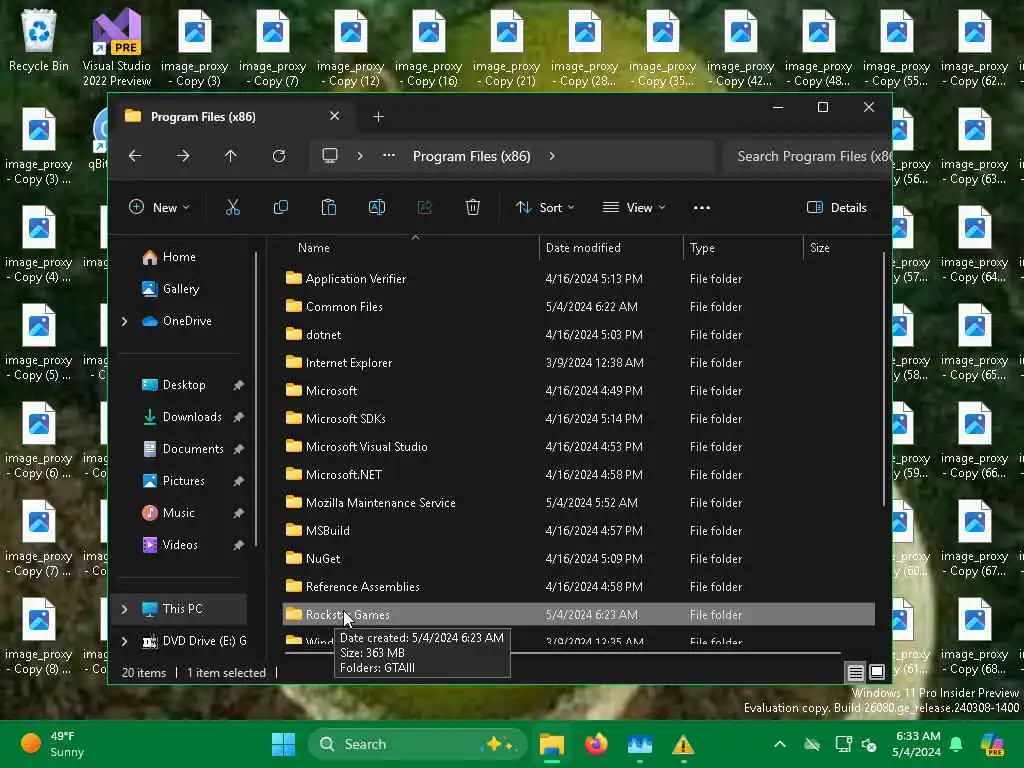Click the taskbar Search box

418,744
